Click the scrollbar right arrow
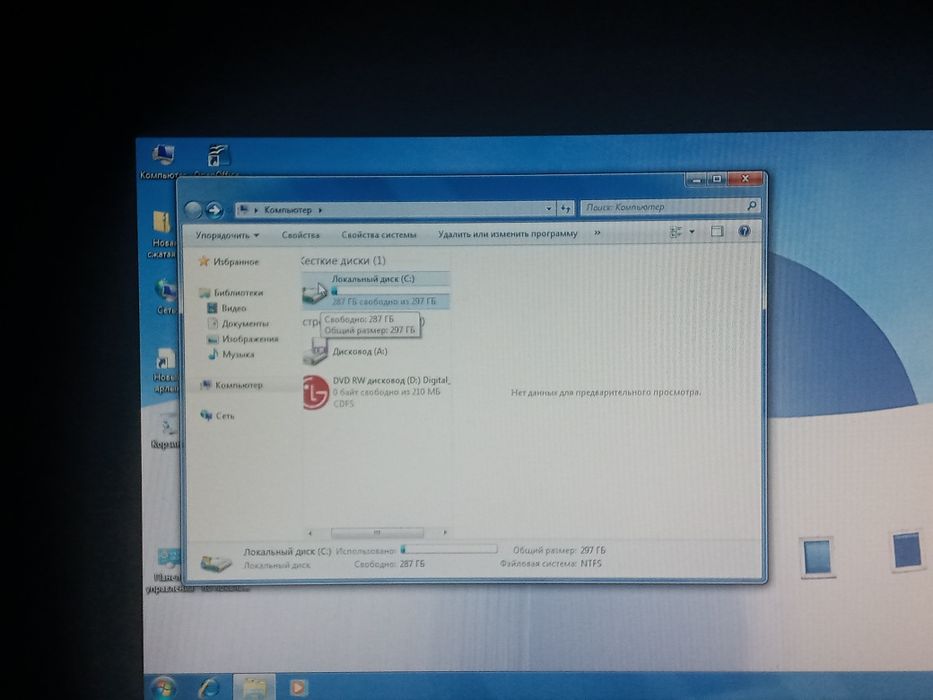Viewport: 933px width, 700px height. coord(444,532)
